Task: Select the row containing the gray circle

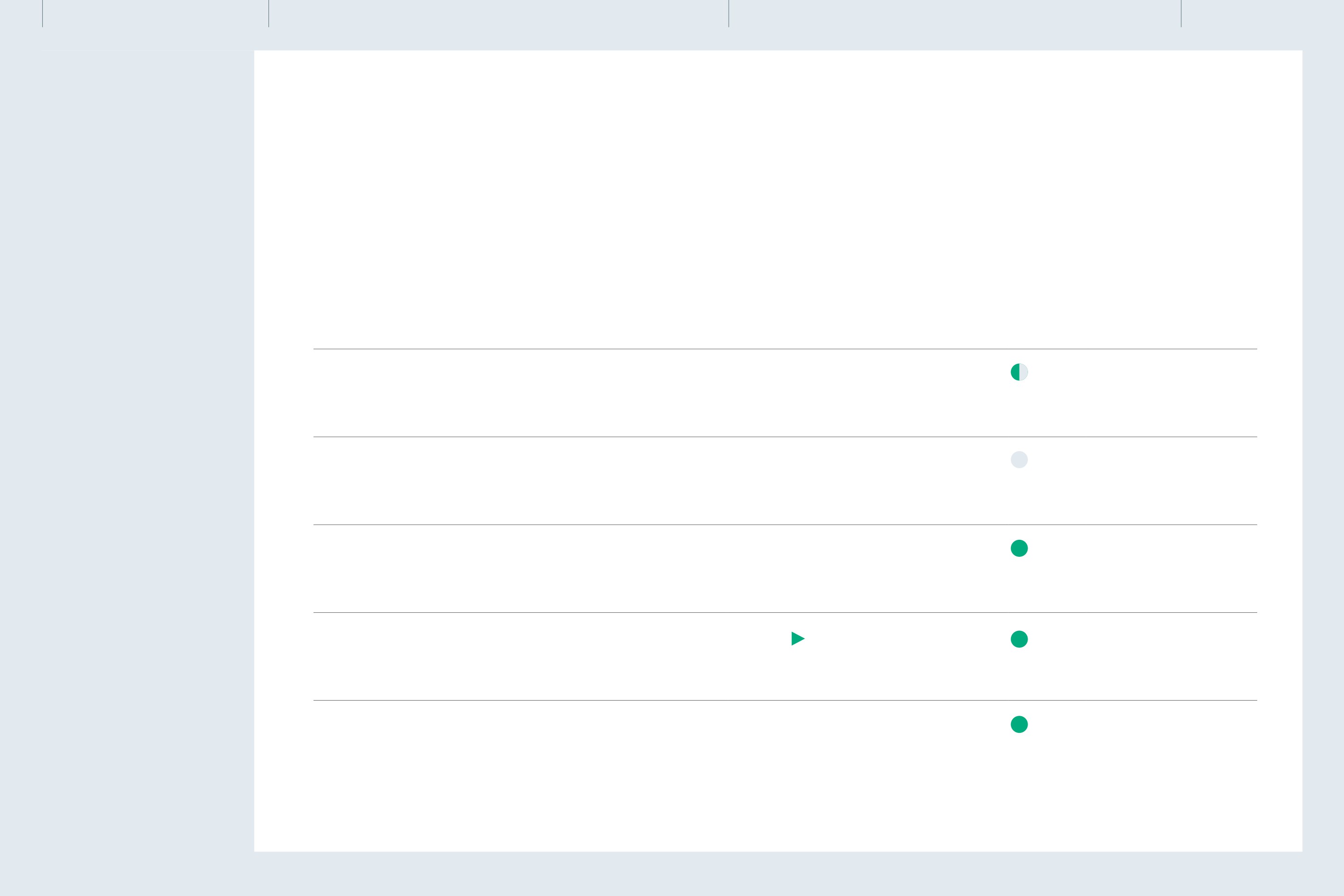Action: click(785, 480)
